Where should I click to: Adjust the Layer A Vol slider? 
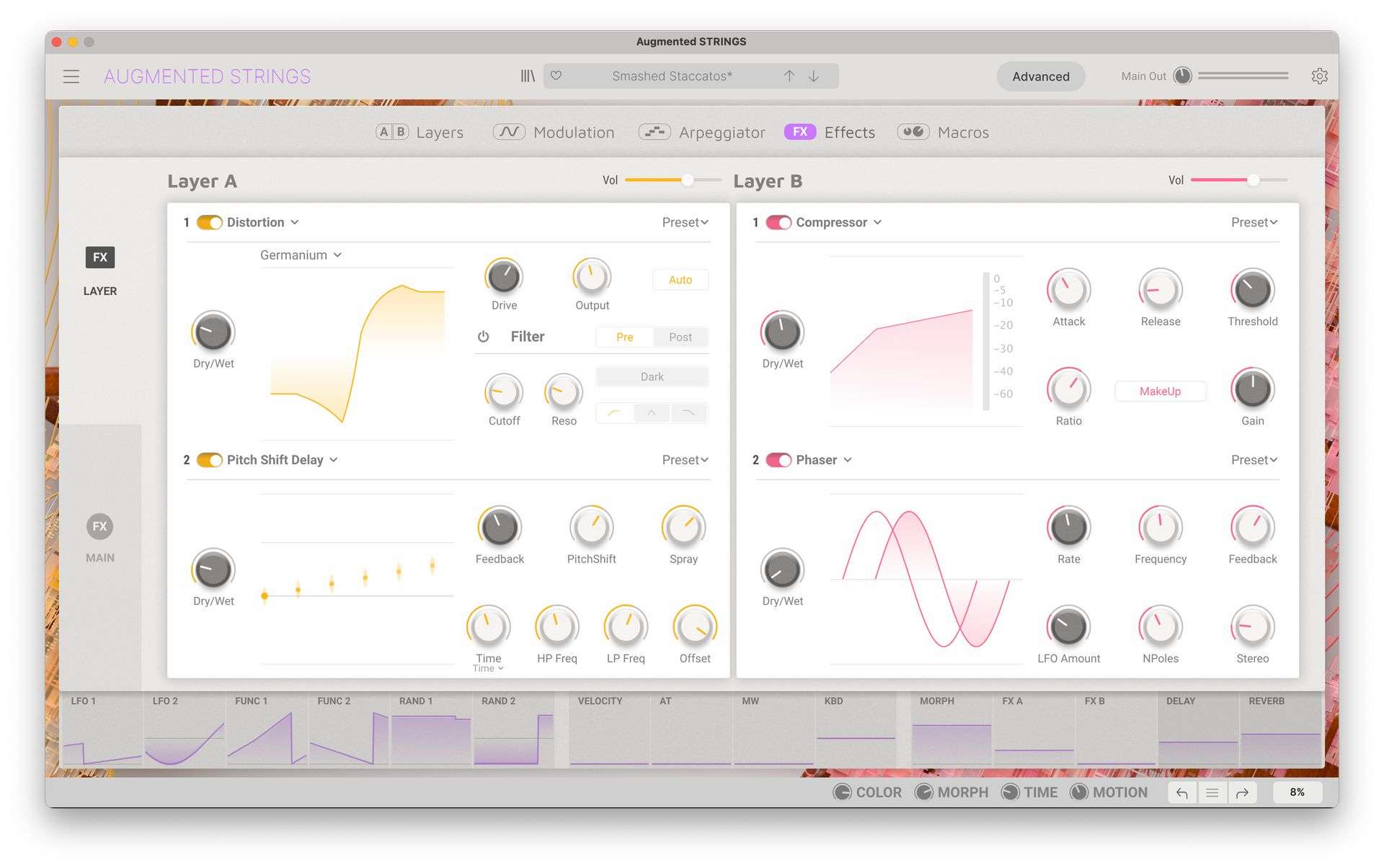673,180
